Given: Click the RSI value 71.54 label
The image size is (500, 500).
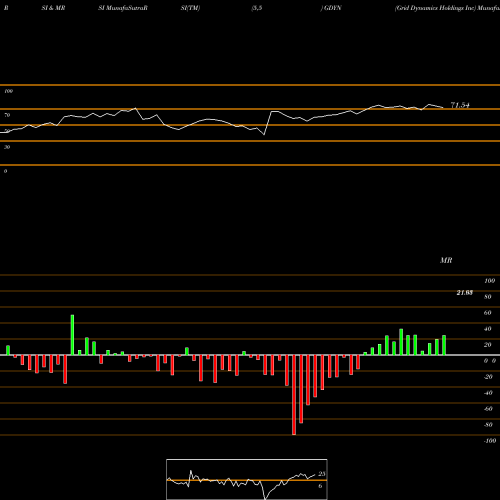Looking at the screenshot, I should 460,105.
